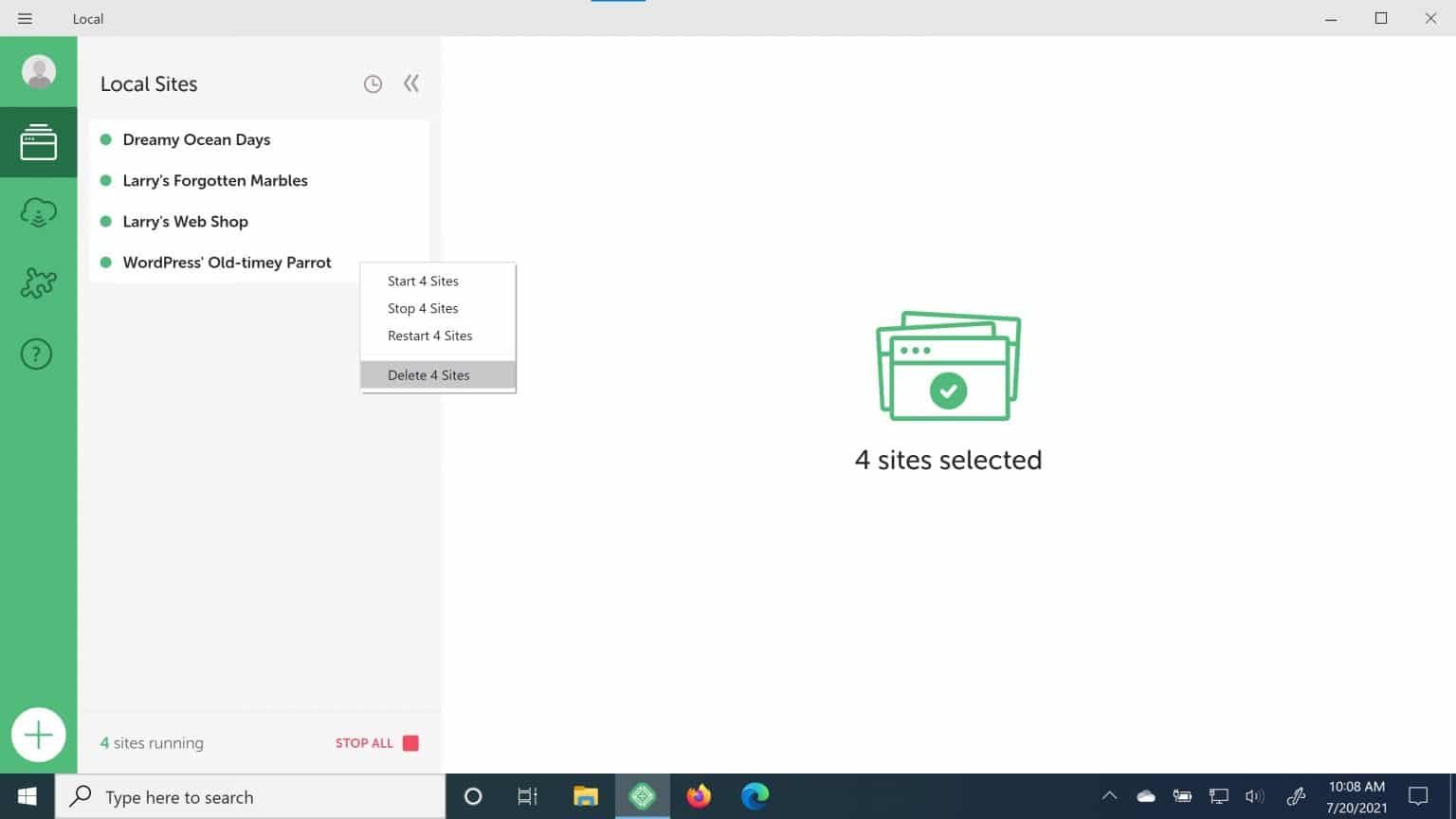Select Delete 4 Sites menu entry
The width and height of the screenshot is (1456, 819).
click(428, 375)
